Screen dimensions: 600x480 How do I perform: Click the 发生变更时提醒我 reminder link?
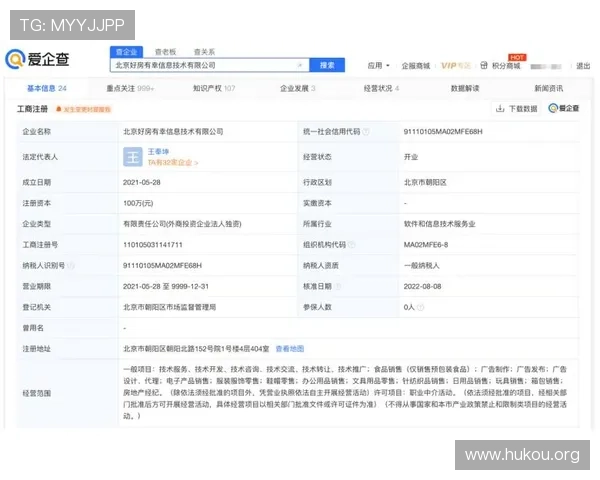tap(87, 109)
